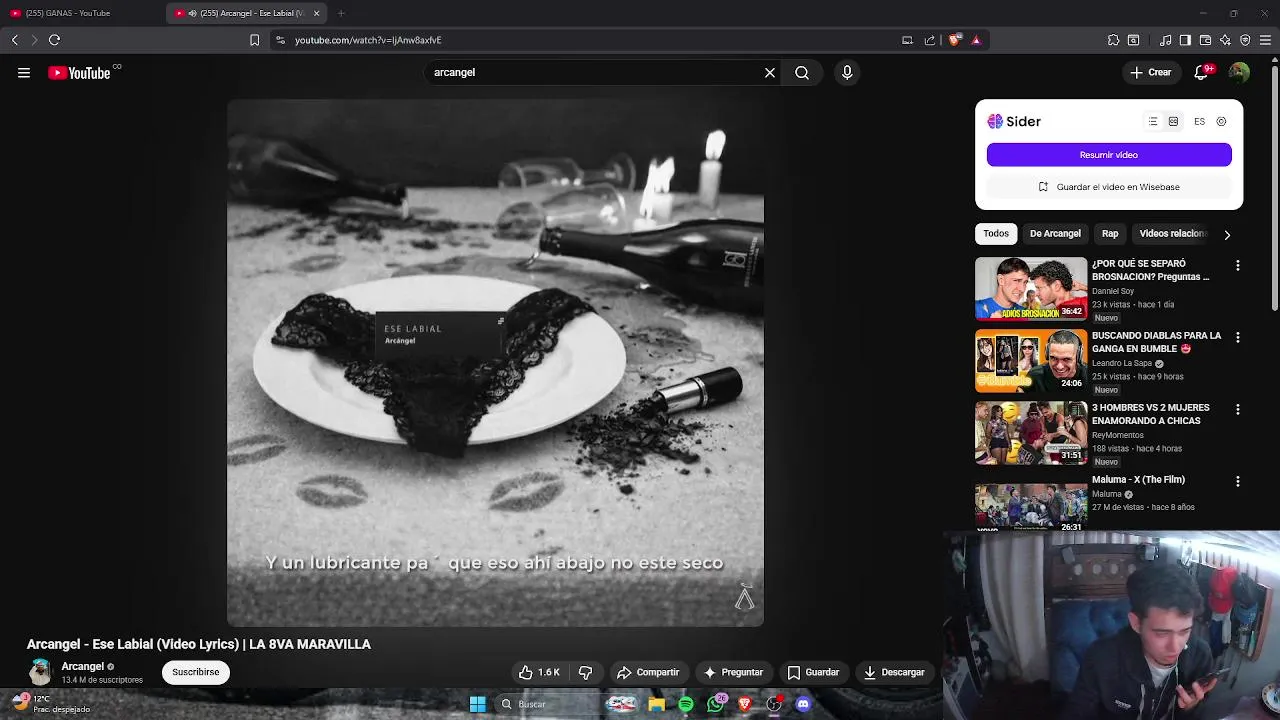
Task: Click the Compartir share button
Action: [648, 672]
